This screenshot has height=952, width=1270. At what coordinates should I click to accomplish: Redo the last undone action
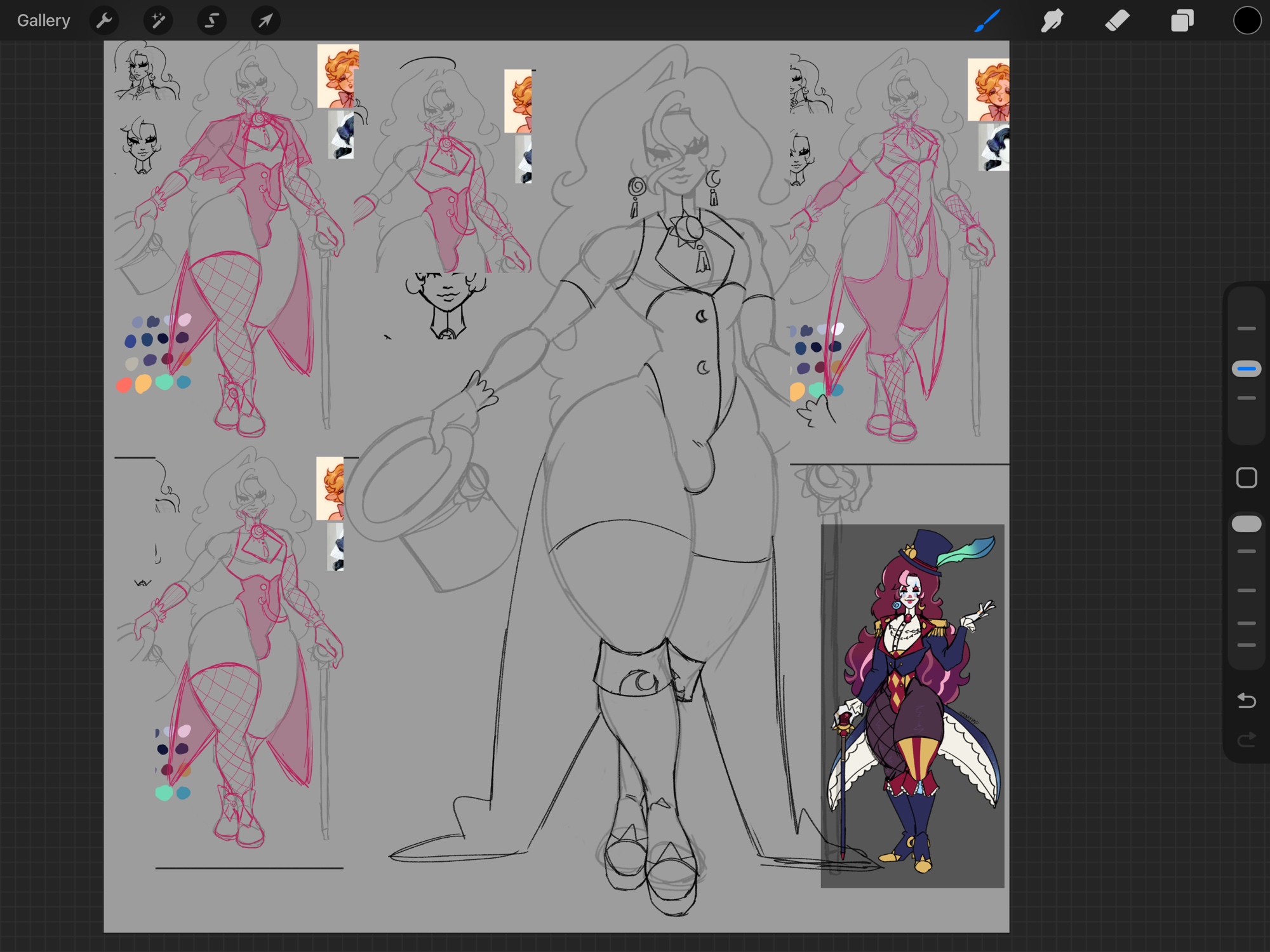coord(1246,740)
